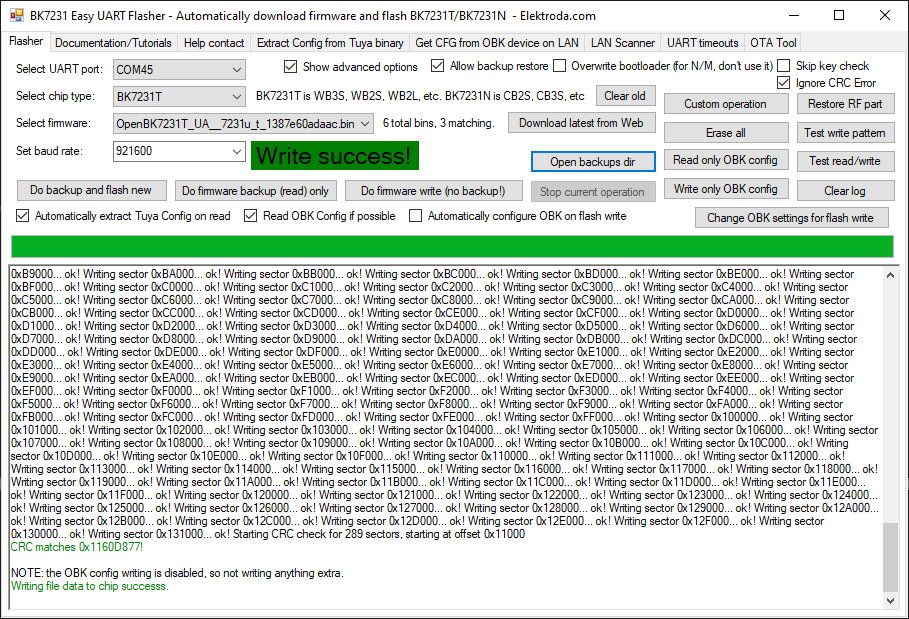The height and width of the screenshot is (619, 909).
Task: Click Download latest from Web
Action: (581, 123)
